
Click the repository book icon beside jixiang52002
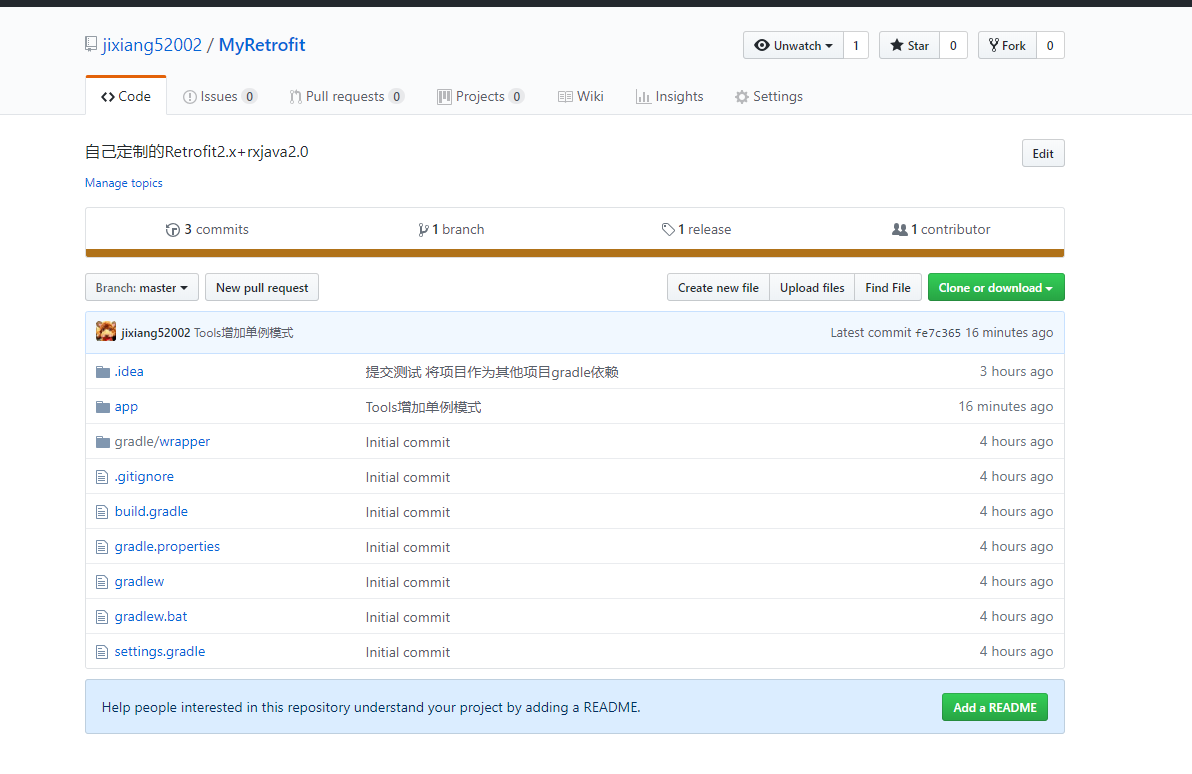(x=91, y=44)
